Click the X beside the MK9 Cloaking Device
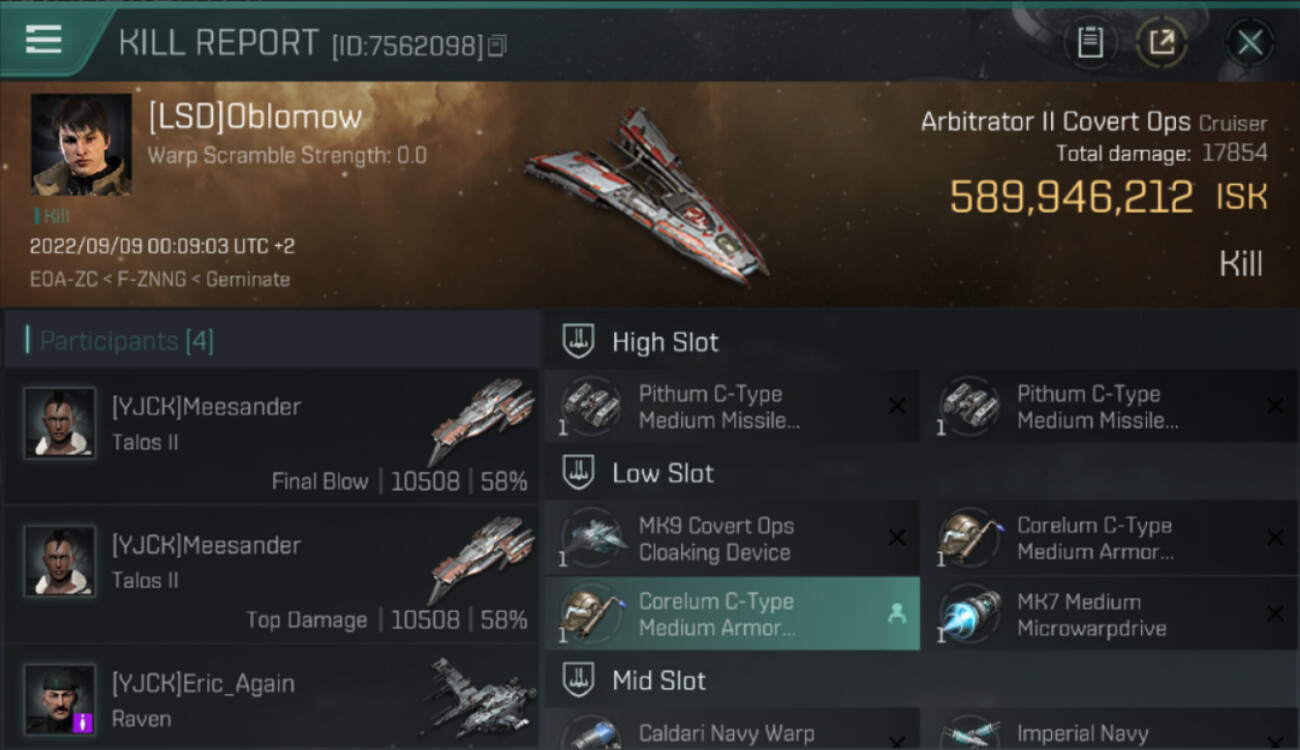Screen dimensions: 1300x750 (897, 538)
